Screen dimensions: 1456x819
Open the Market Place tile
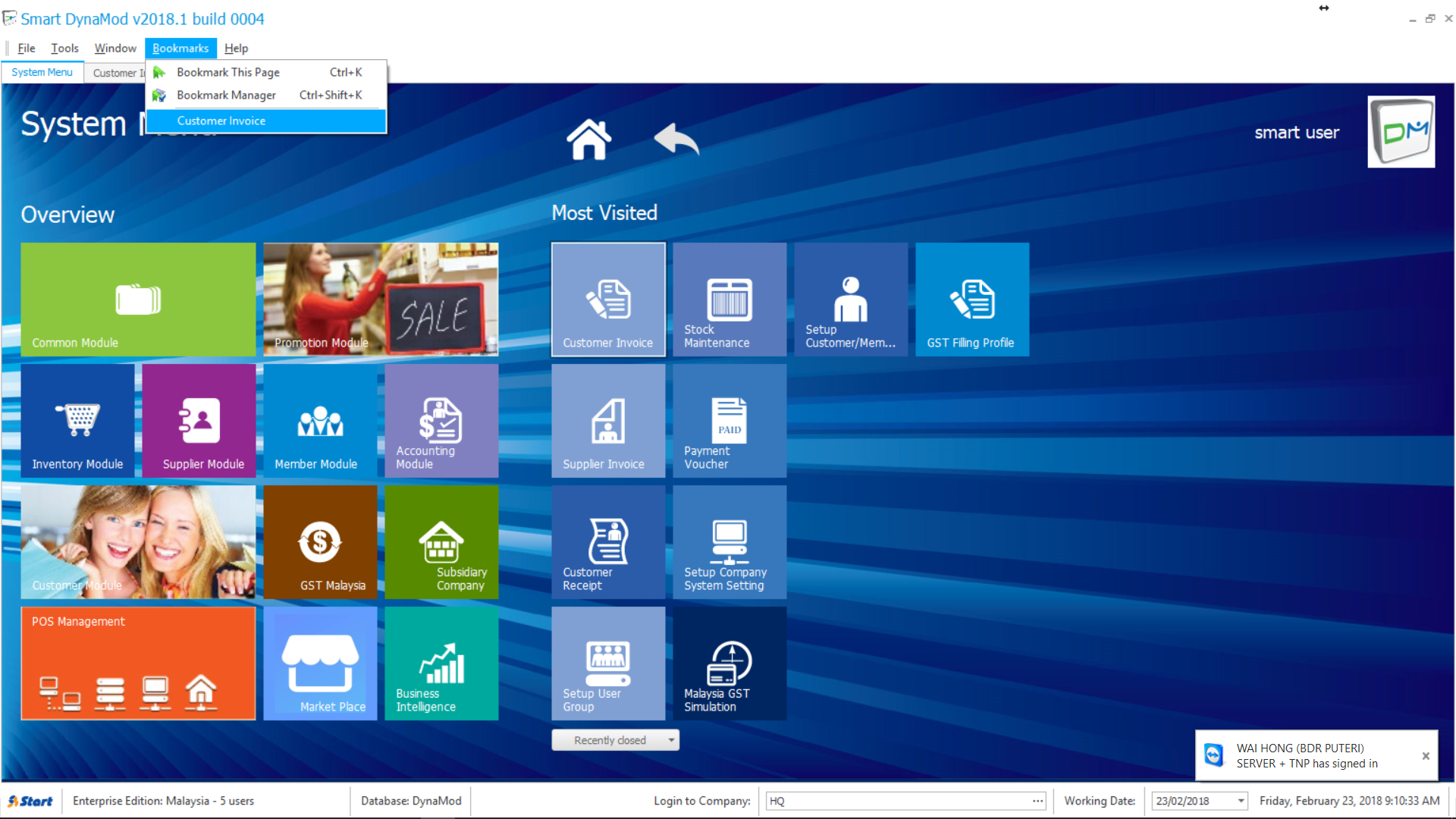coord(320,664)
